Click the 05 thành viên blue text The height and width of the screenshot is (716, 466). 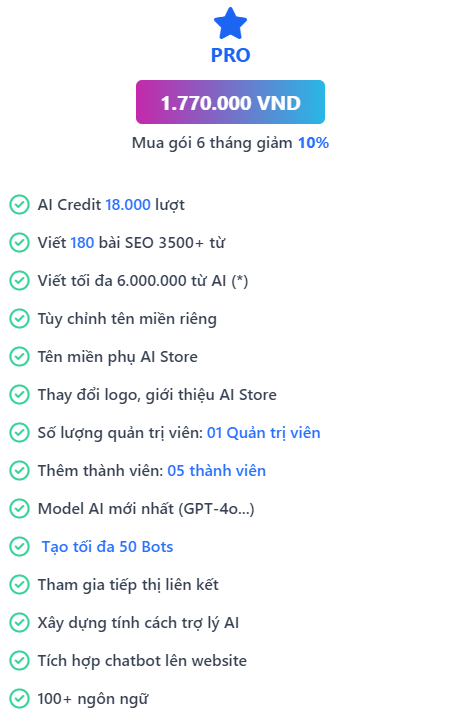pos(216,470)
